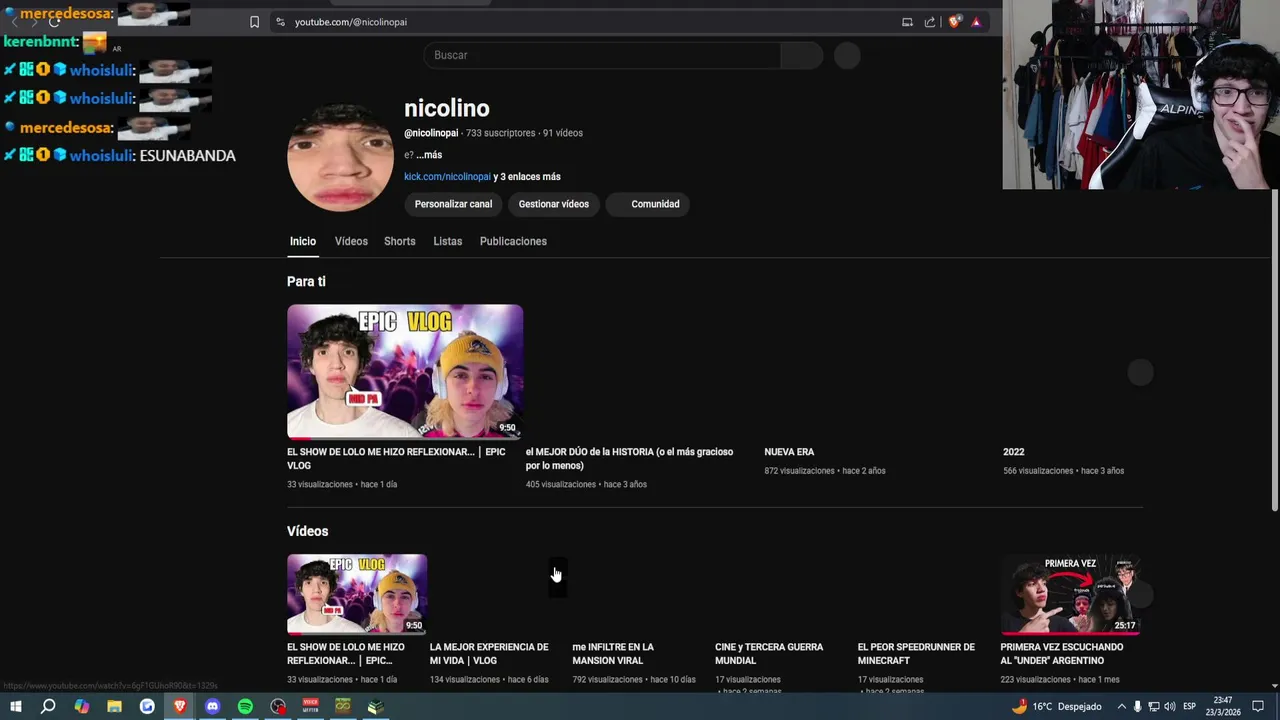This screenshot has height=720, width=1280.
Task: Open the 'NUEVA ERA' video title
Action: click(789, 452)
